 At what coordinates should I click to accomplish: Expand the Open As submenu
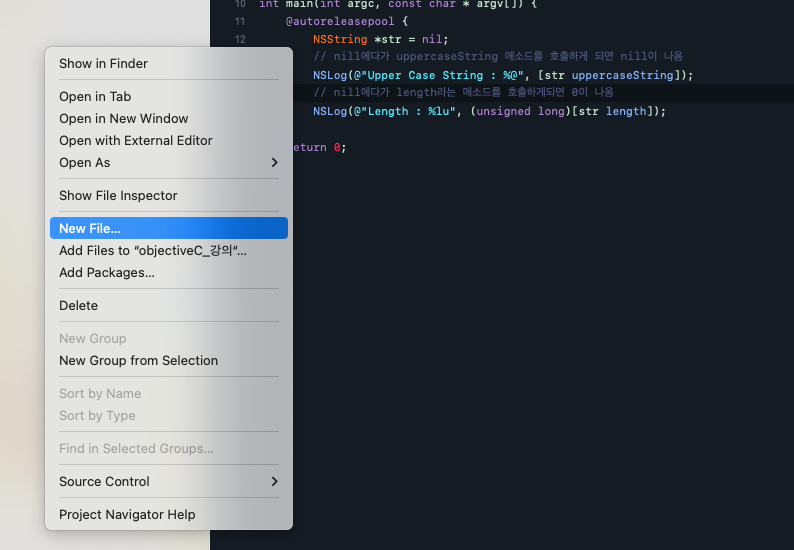pyautogui.click(x=169, y=163)
